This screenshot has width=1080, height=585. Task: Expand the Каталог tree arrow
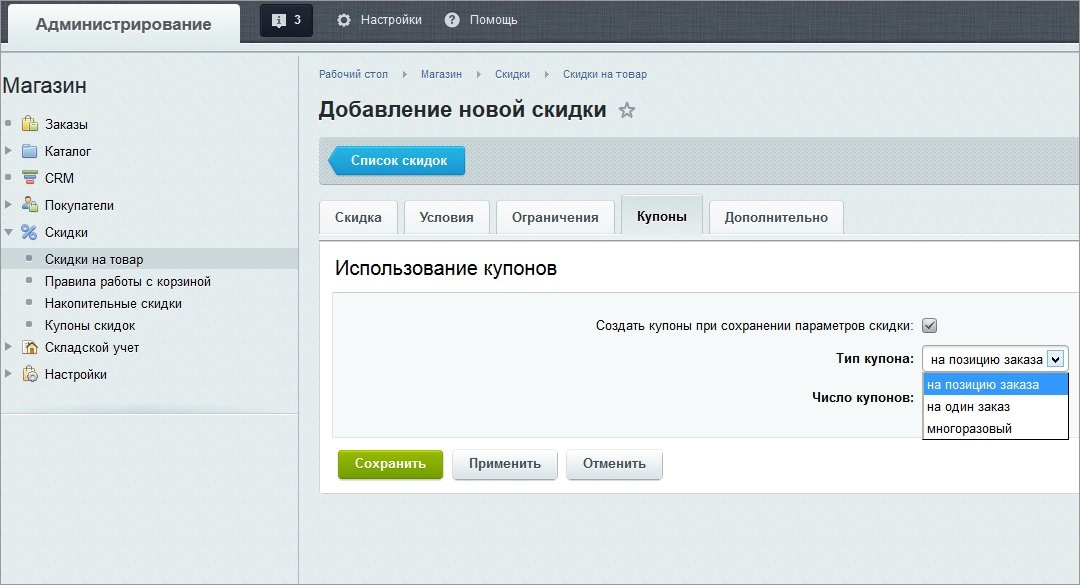pos(8,150)
